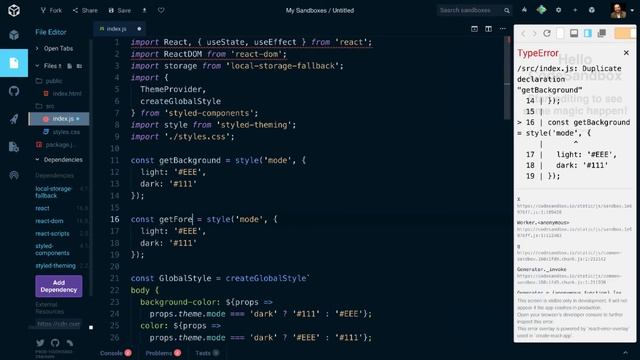Open the Configuration Files sidebar icon
This screenshot has width=640, height=360.
pos(14,147)
